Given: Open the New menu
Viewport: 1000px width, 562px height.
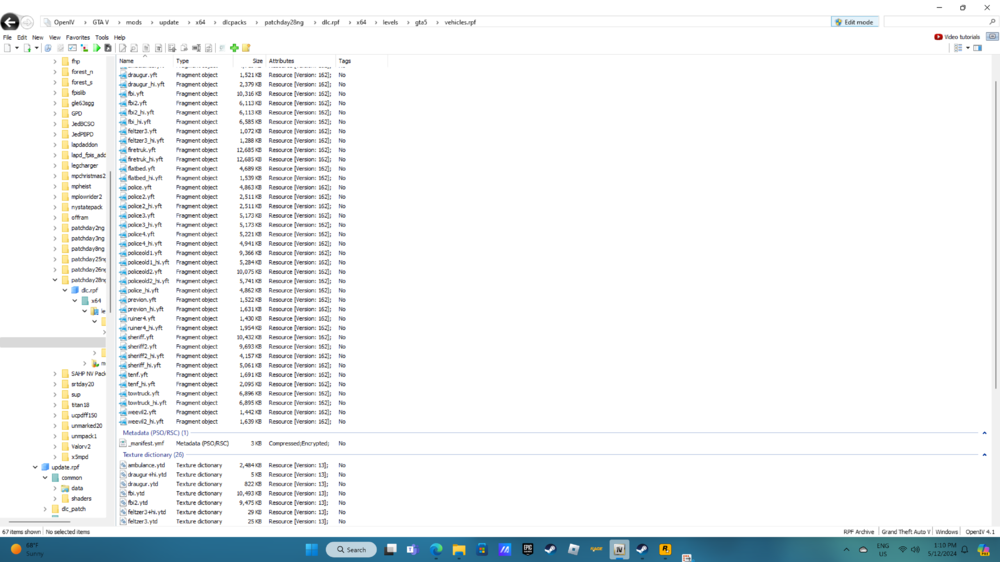Looking at the screenshot, I should point(38,38).
